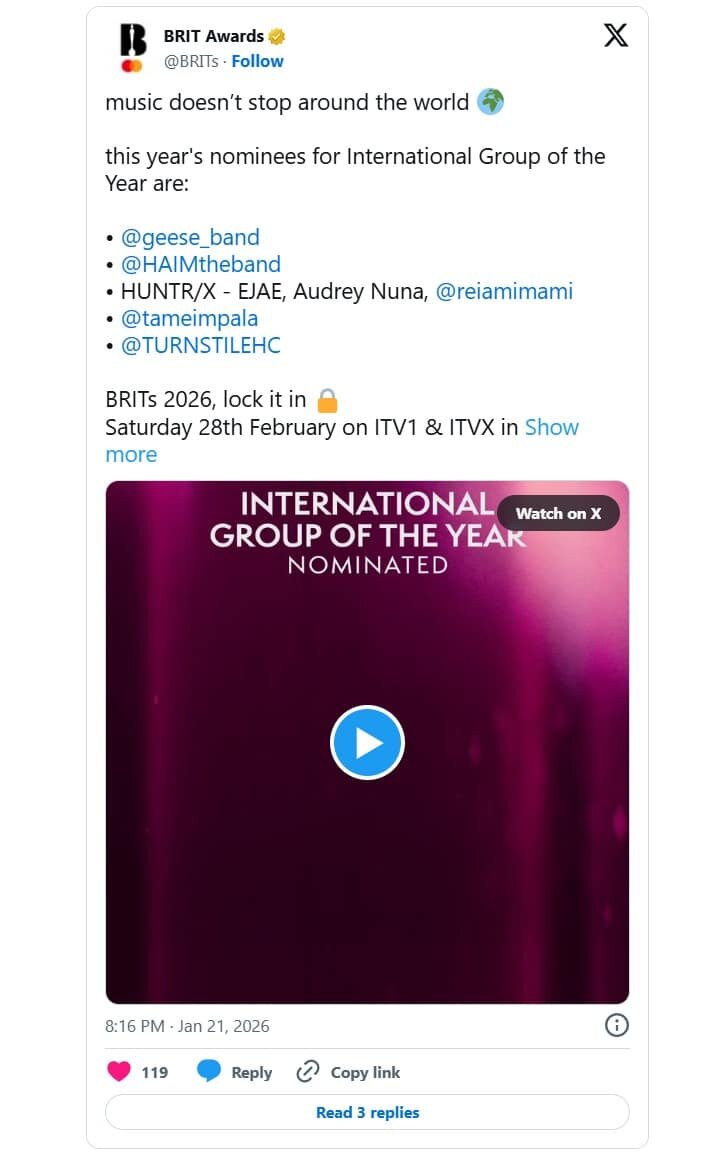Viewport: 728px width, 1152px height.
Task: Click the BRIT Awards profile picture
Action: tap(134, 46)
